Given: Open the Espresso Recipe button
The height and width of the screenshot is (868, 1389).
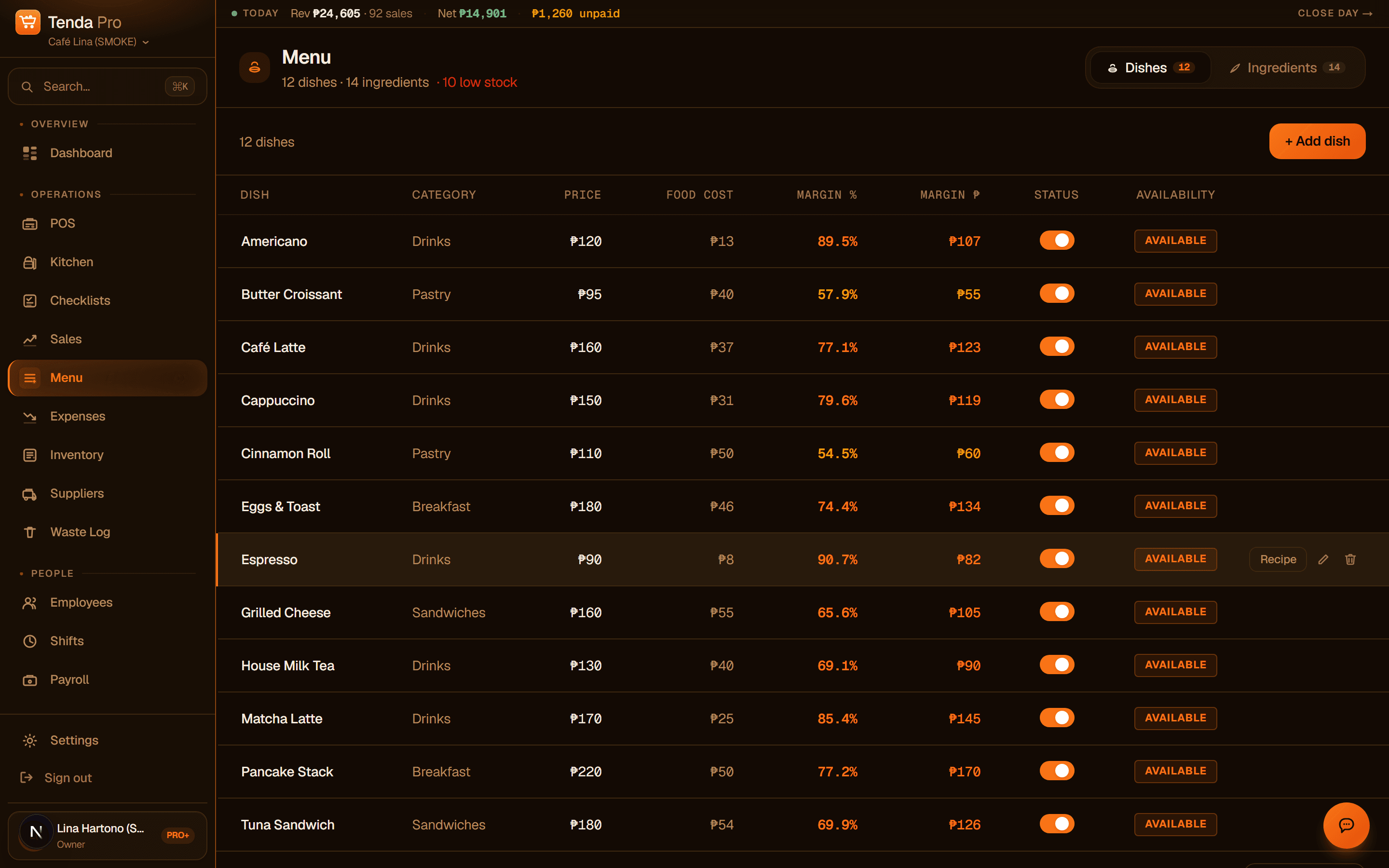Looking at the screenshot, I should coord(1278,559).
